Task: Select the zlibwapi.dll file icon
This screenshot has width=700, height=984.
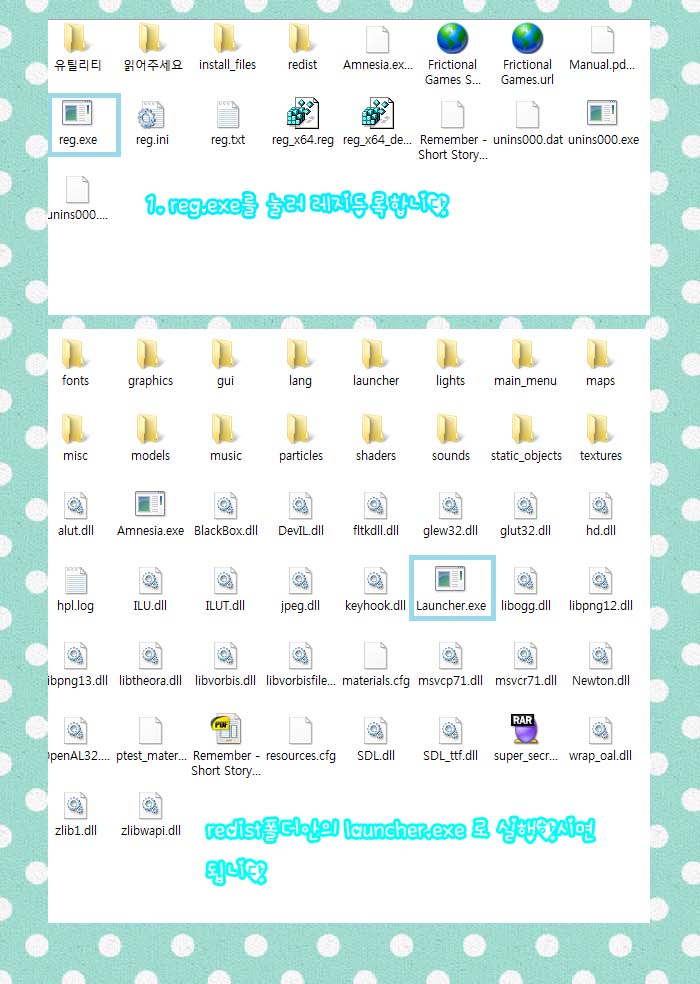Action: pyautogui.click(x=150, y=805)
